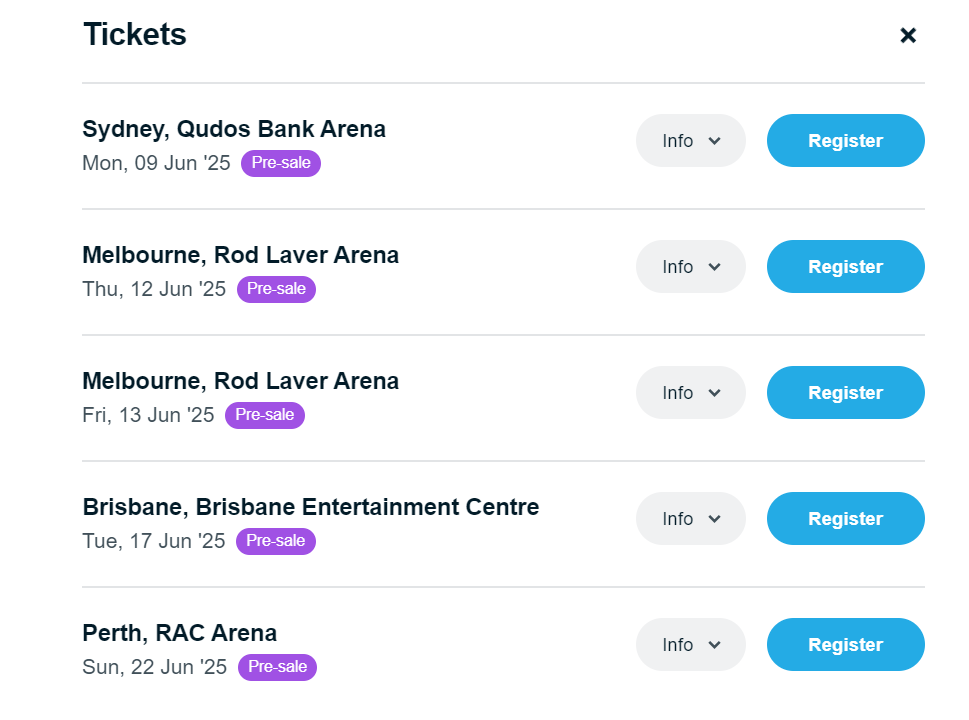Expand Info for Melbourne 13 Jun show
Screen dimensions: 969x720
tap(691, 393)
